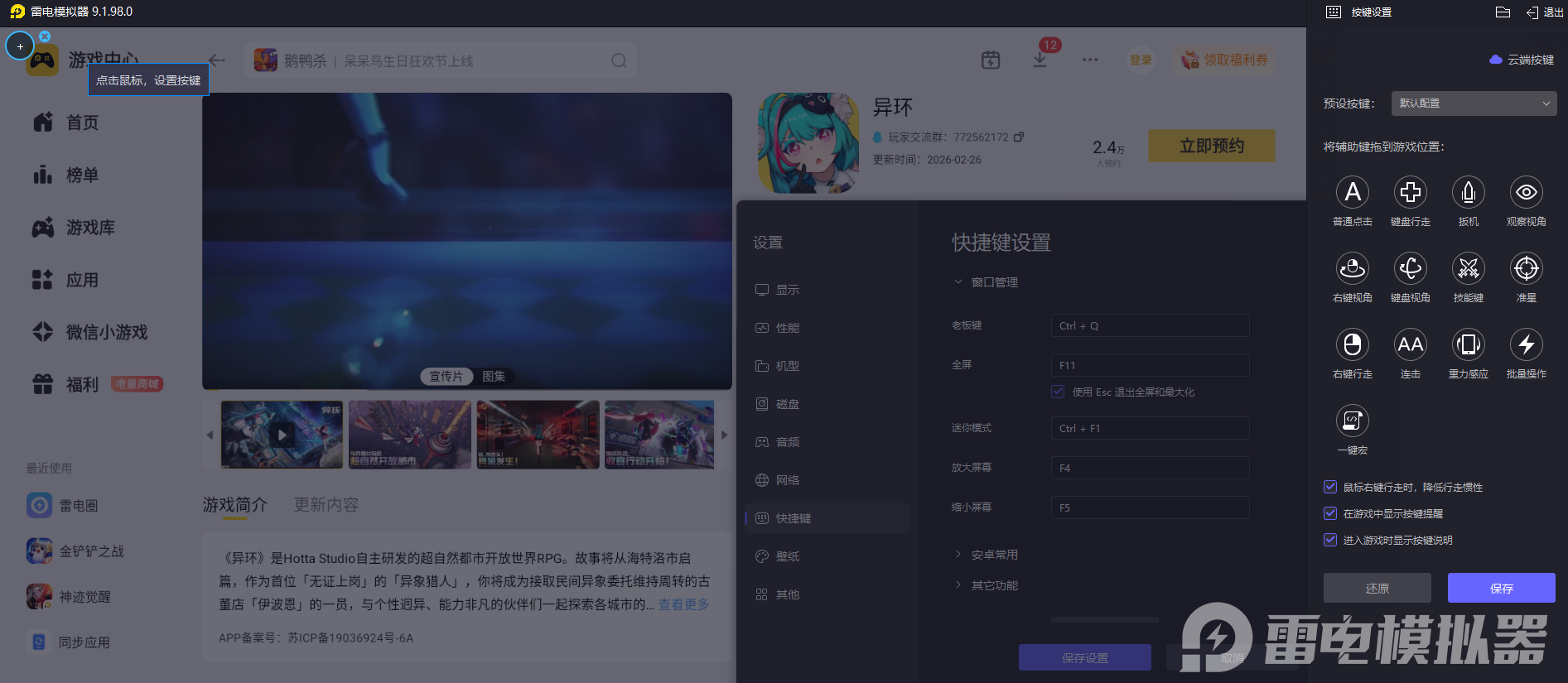Select the 右键视角 right-click view icon

click(1353, 268)
